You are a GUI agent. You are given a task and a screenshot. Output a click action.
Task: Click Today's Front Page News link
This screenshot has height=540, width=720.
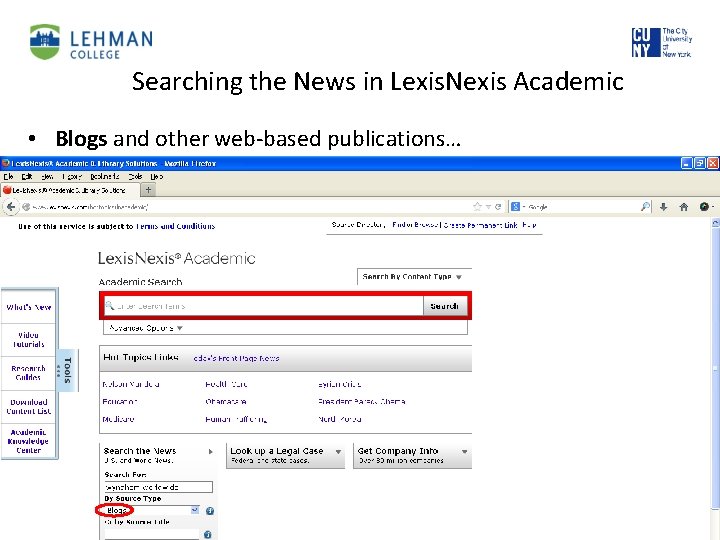[x=236, y=358]
